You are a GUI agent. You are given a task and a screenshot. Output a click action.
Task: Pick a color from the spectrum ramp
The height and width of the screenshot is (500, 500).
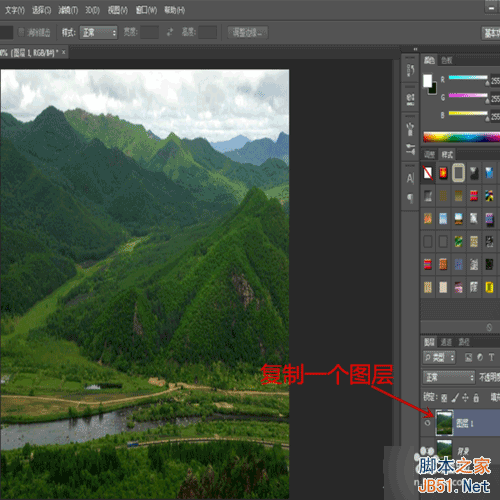click(461, 137)
